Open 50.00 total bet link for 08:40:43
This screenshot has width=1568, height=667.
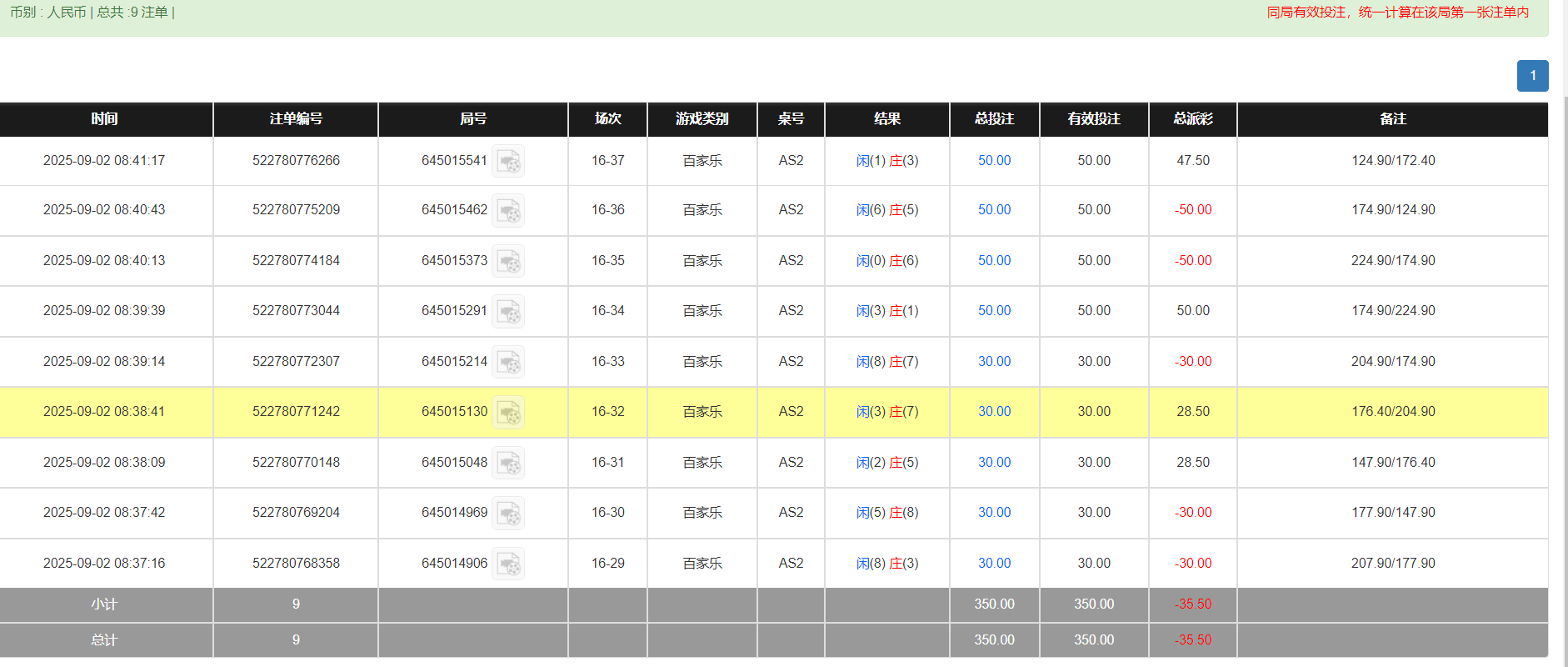994,210
